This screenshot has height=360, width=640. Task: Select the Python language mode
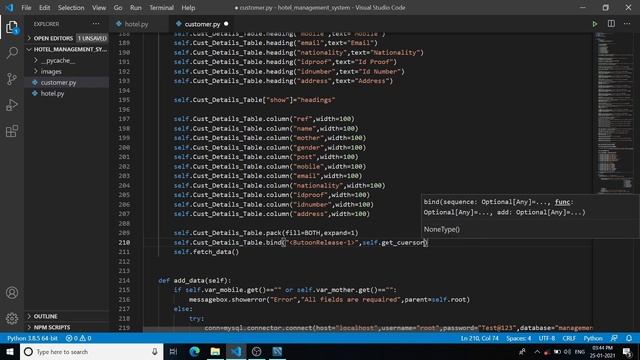593,338
